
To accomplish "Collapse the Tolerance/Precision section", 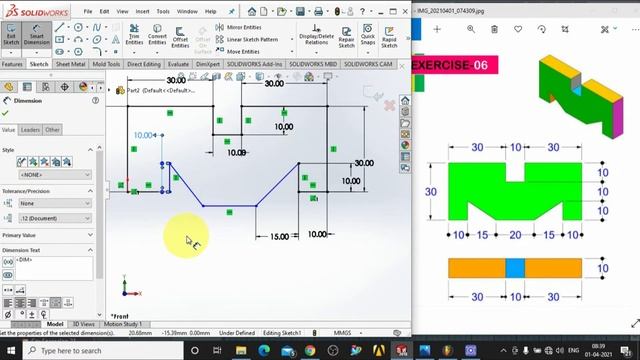I will pos(90,191).
